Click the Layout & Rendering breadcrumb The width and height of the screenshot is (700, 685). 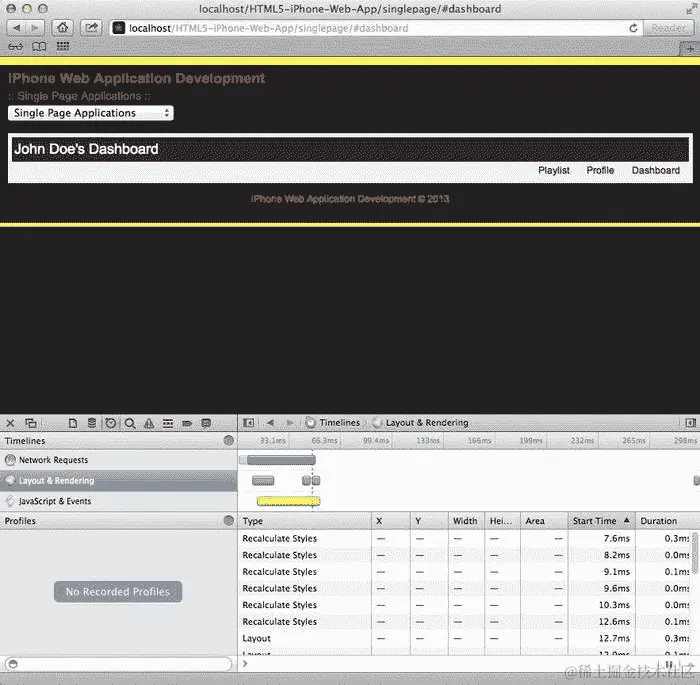click(x=421, y=422)
